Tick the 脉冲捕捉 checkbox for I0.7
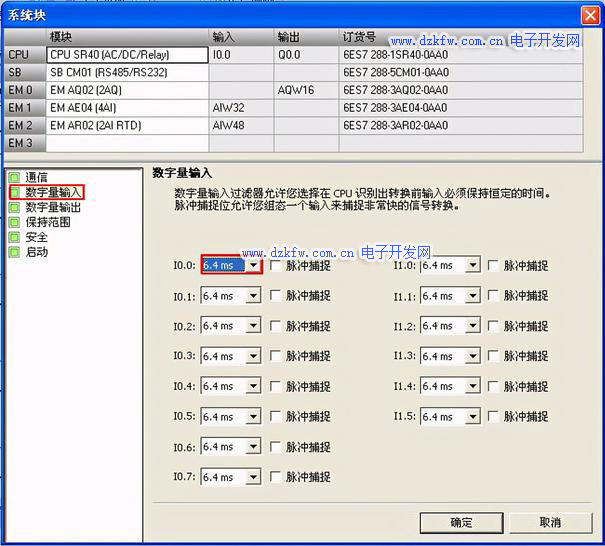Viewport: 605px width, 546px height. coord(275,477)
